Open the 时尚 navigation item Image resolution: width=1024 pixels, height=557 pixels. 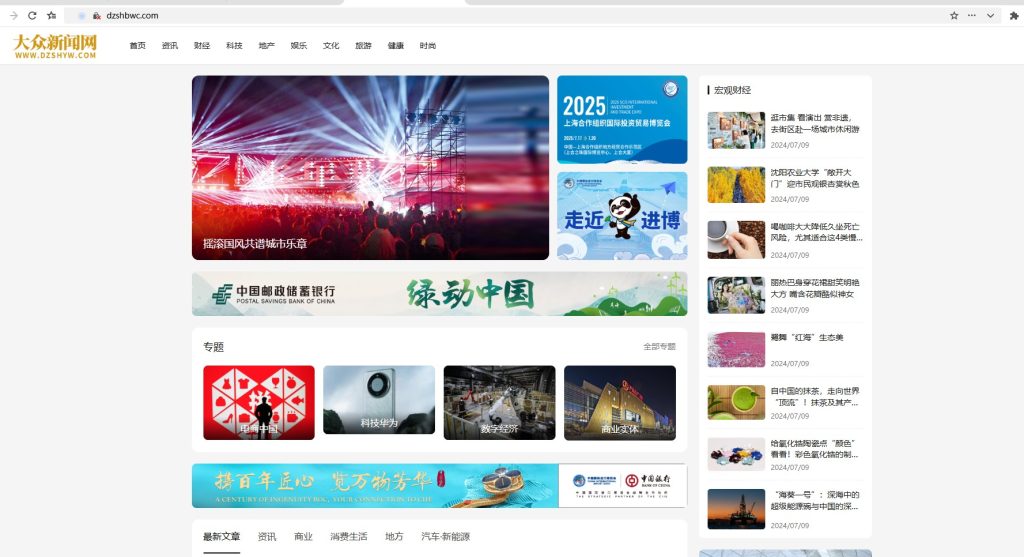(x=428, y=46)
